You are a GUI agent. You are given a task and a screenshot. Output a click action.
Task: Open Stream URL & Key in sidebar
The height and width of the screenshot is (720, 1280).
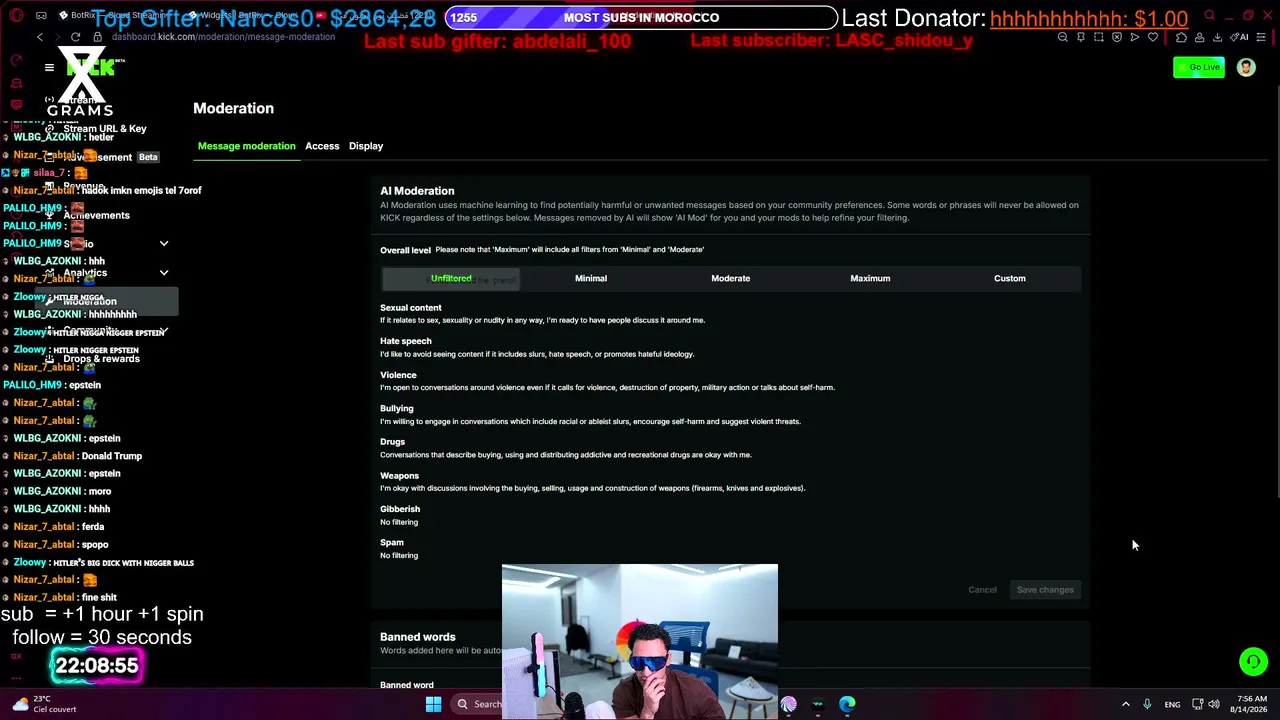(x=105, y=129)
